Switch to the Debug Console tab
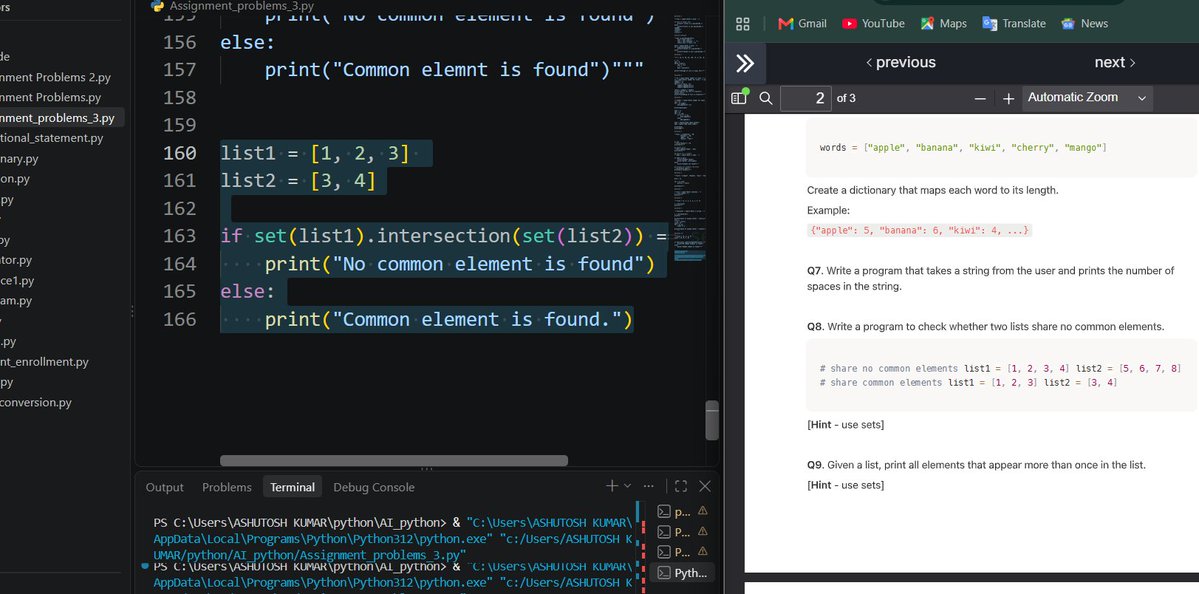Viewport: 1199px width, 594px height. [x=374, y=487]
